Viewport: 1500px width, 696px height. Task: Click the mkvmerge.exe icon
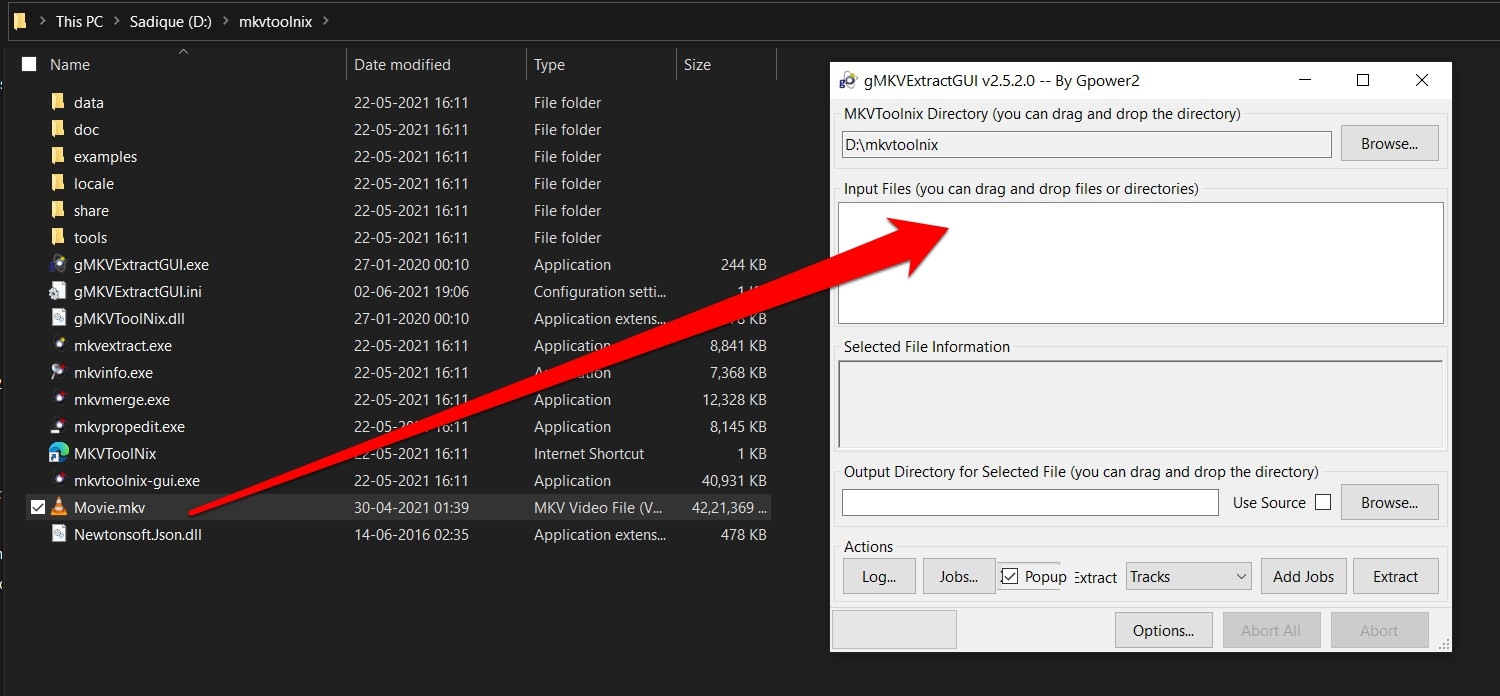58,399
